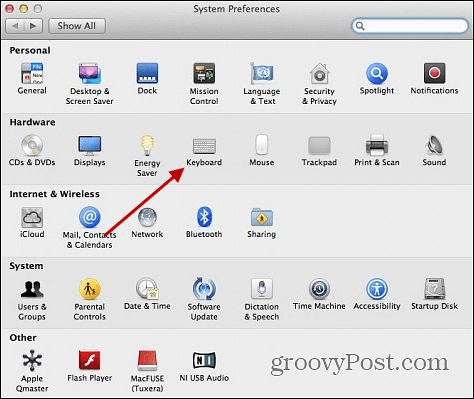Close the System Preferences window

(x=9, y=8)
